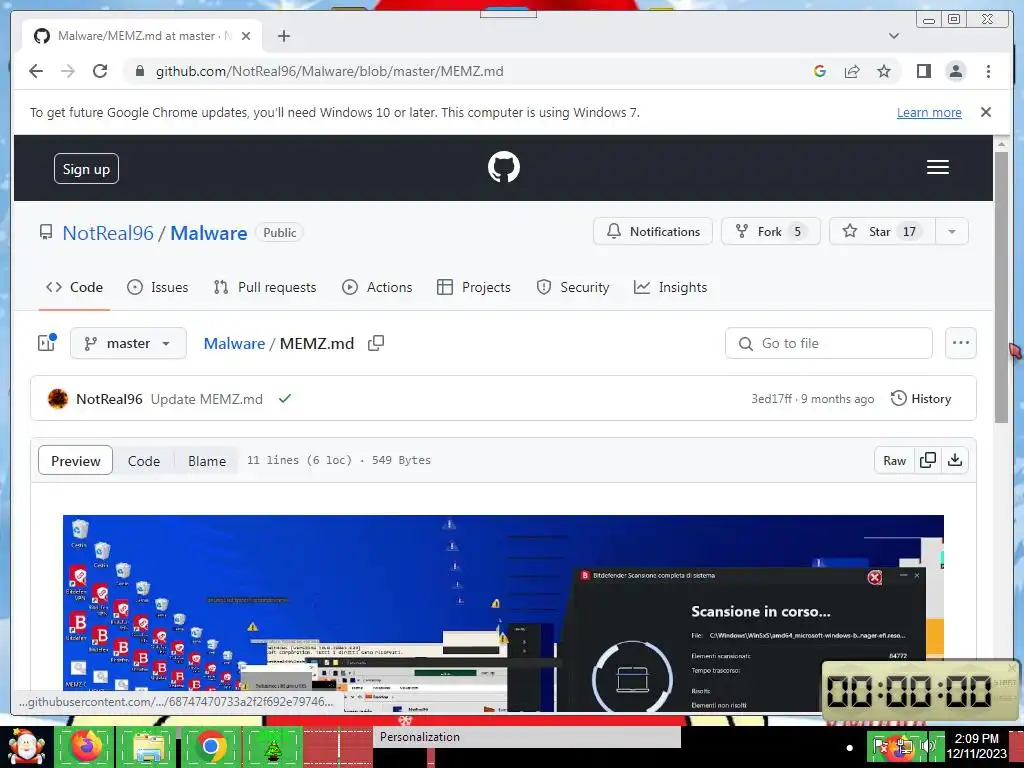Click the Google icon in address bar
Screen dimensions: 1024x768
[x=820, y=71]
